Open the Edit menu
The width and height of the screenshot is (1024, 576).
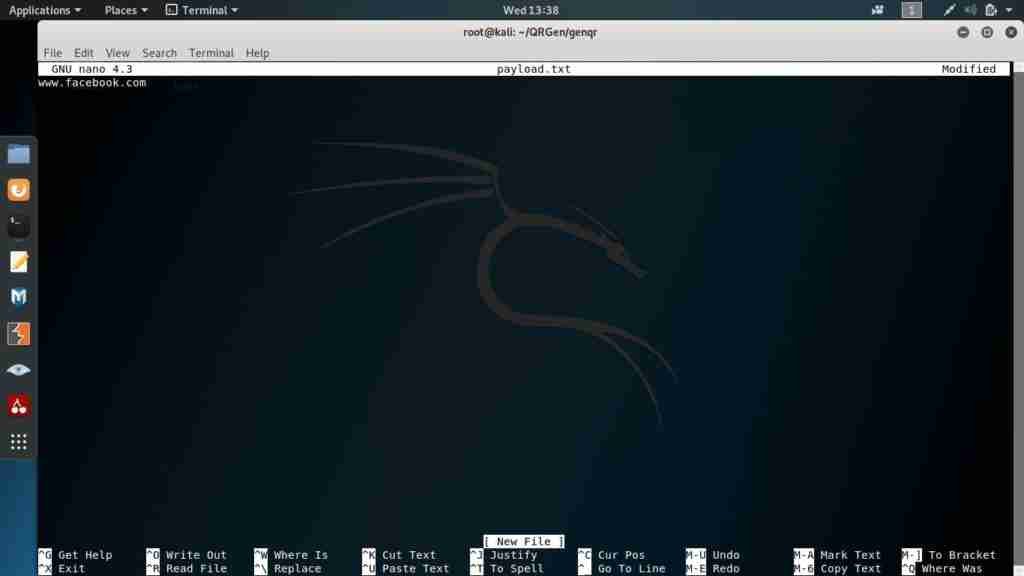click(x=84, y=53)
